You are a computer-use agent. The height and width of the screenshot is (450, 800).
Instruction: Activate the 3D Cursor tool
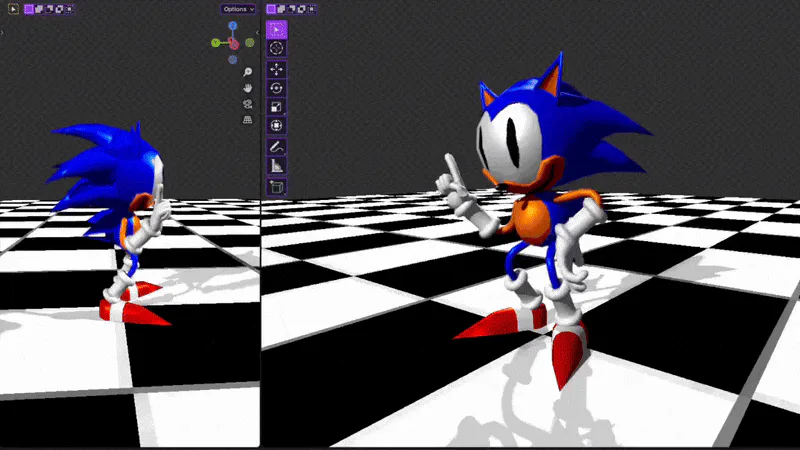pyautogui.click(x=277, y=48)
